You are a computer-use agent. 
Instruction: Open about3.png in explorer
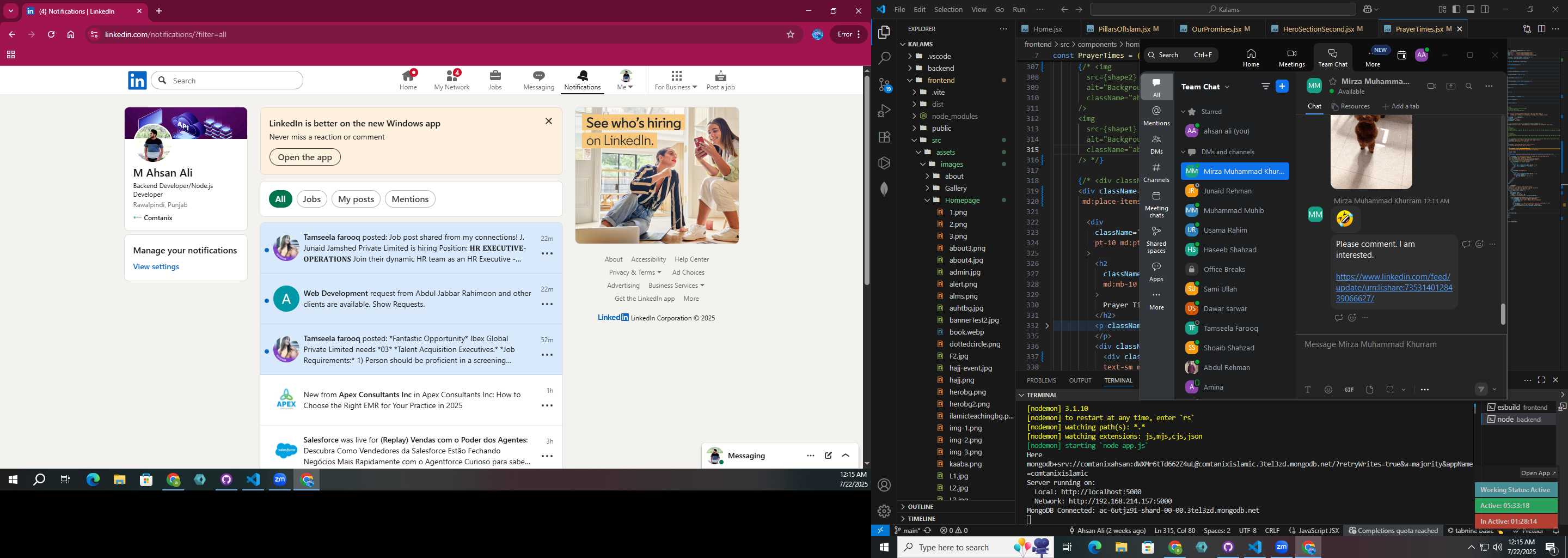click(x=966, y=248)
